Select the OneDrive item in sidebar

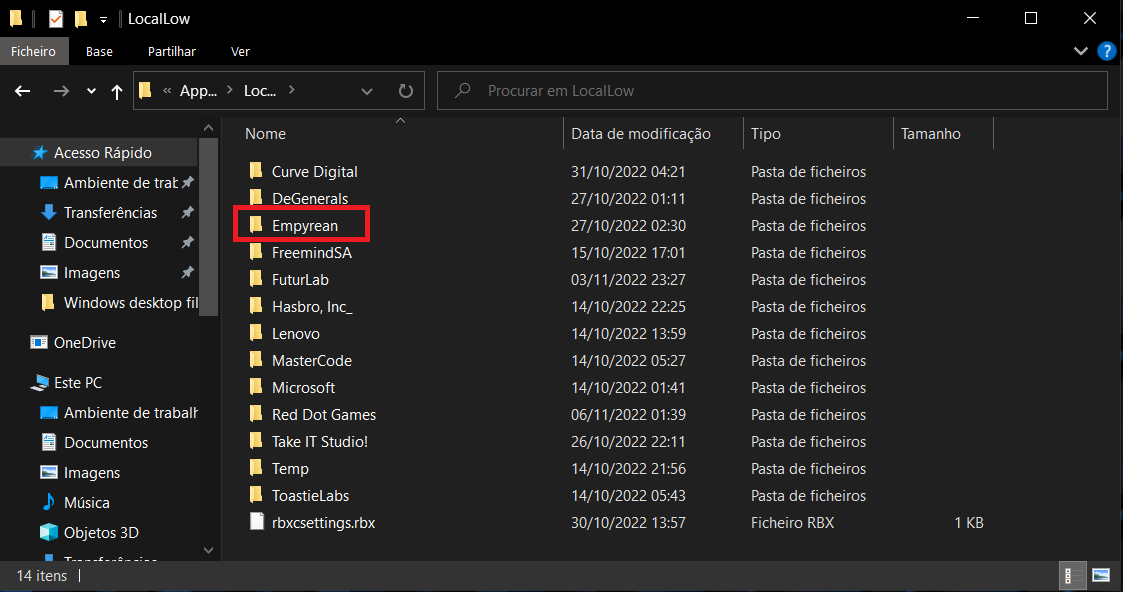pos(84,343)
